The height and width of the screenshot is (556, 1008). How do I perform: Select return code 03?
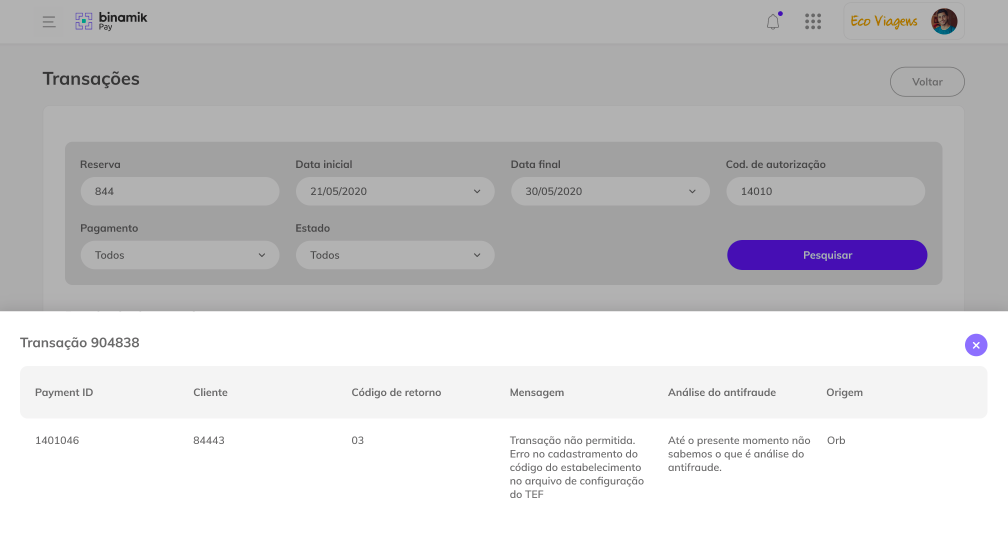click(x=357, y=440)
